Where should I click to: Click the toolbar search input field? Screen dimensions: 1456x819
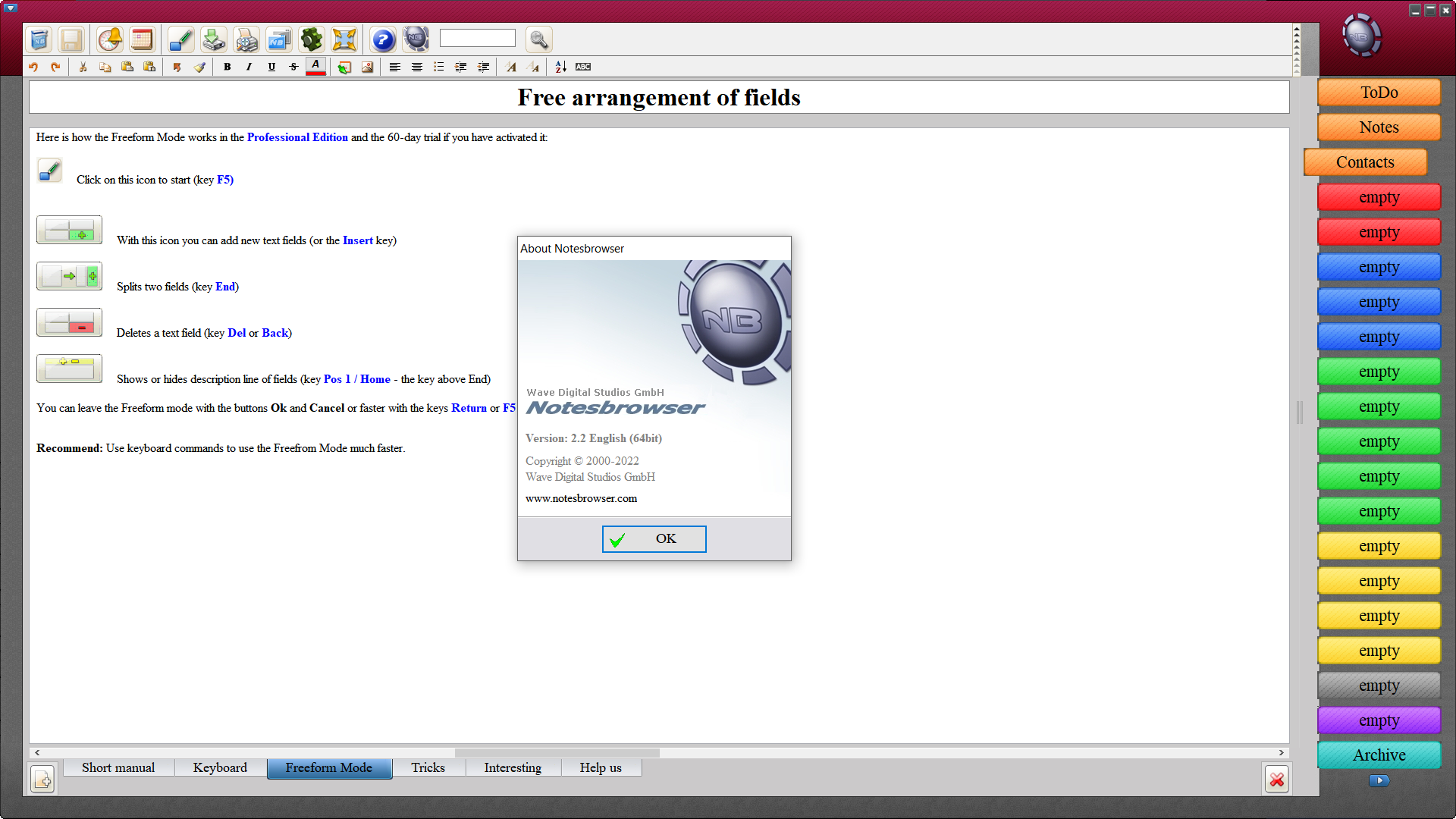(478, 38)
